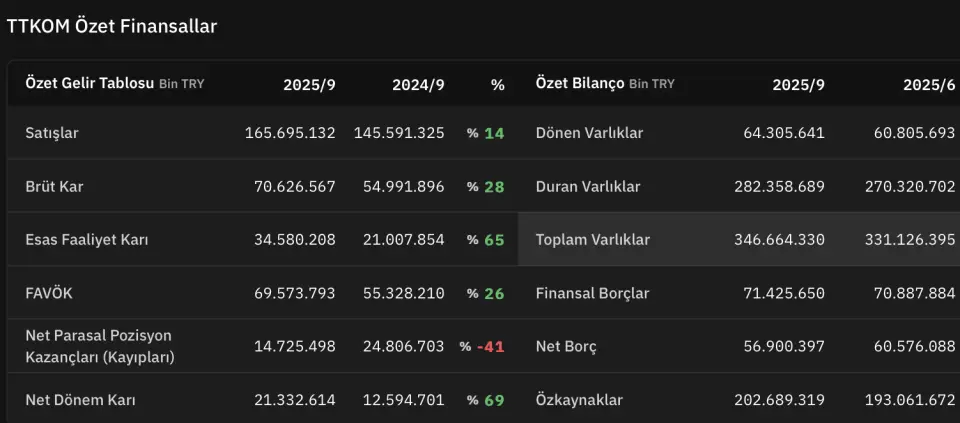The image size is (960, 423).
Task: Select the Dönen Varlıklar row label
Action: pyautogui.click(x=589, y=133)
